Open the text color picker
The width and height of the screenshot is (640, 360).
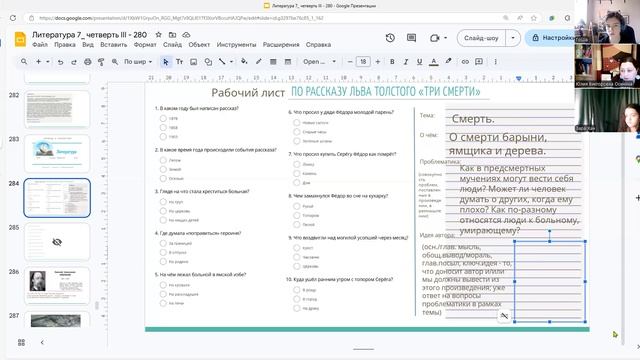[433, 62]
